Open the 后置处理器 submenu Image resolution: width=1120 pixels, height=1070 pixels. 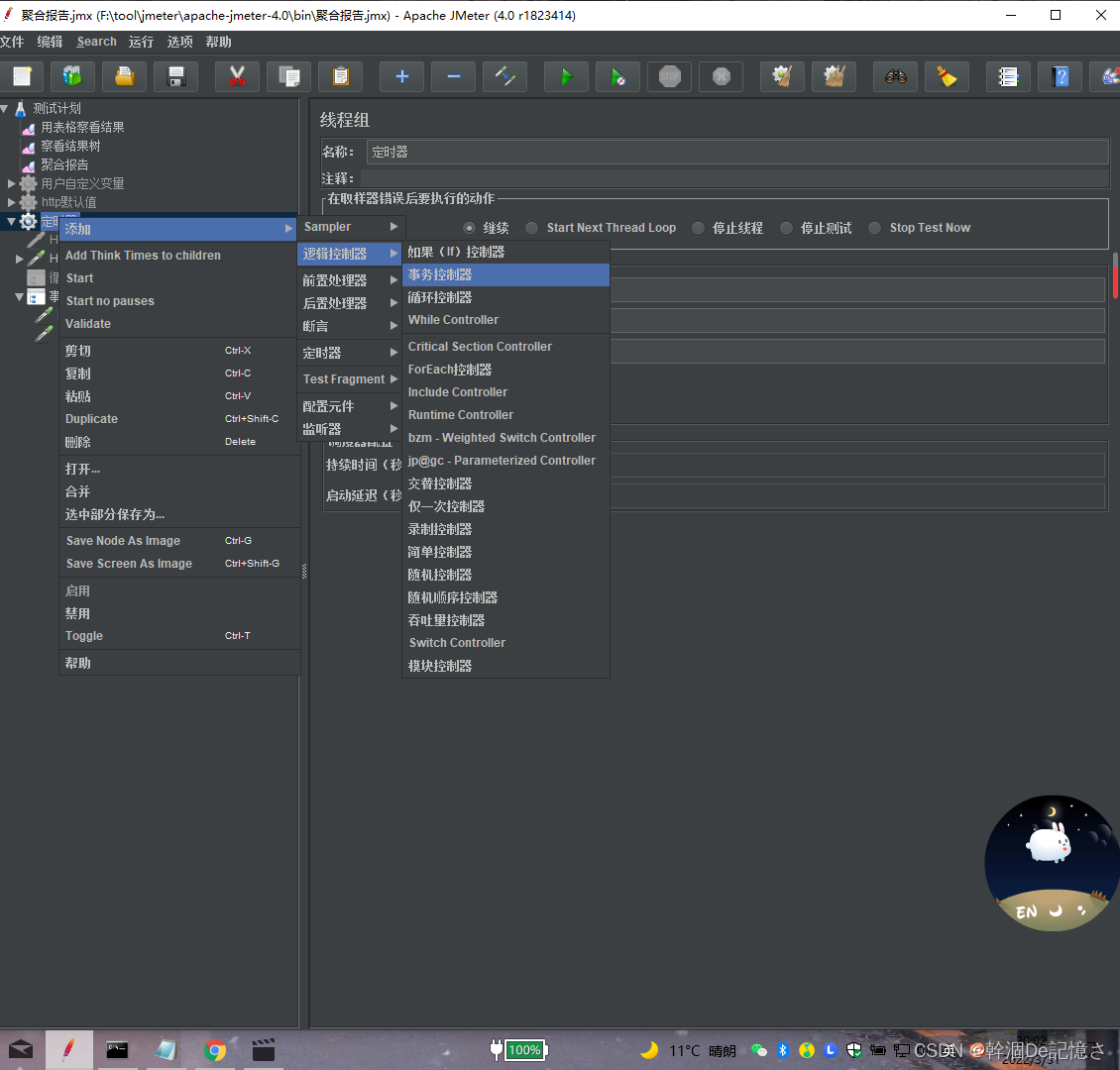[x=351, y=303]
